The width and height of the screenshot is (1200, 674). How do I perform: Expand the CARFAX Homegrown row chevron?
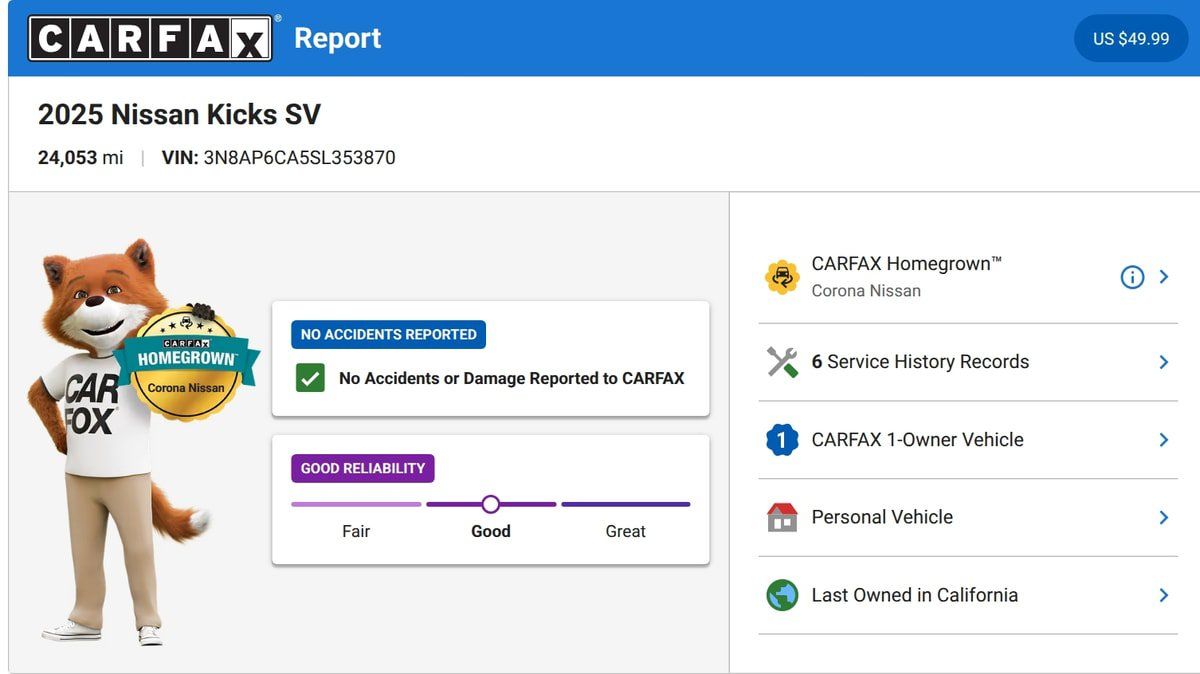[x=1164, y=277]
